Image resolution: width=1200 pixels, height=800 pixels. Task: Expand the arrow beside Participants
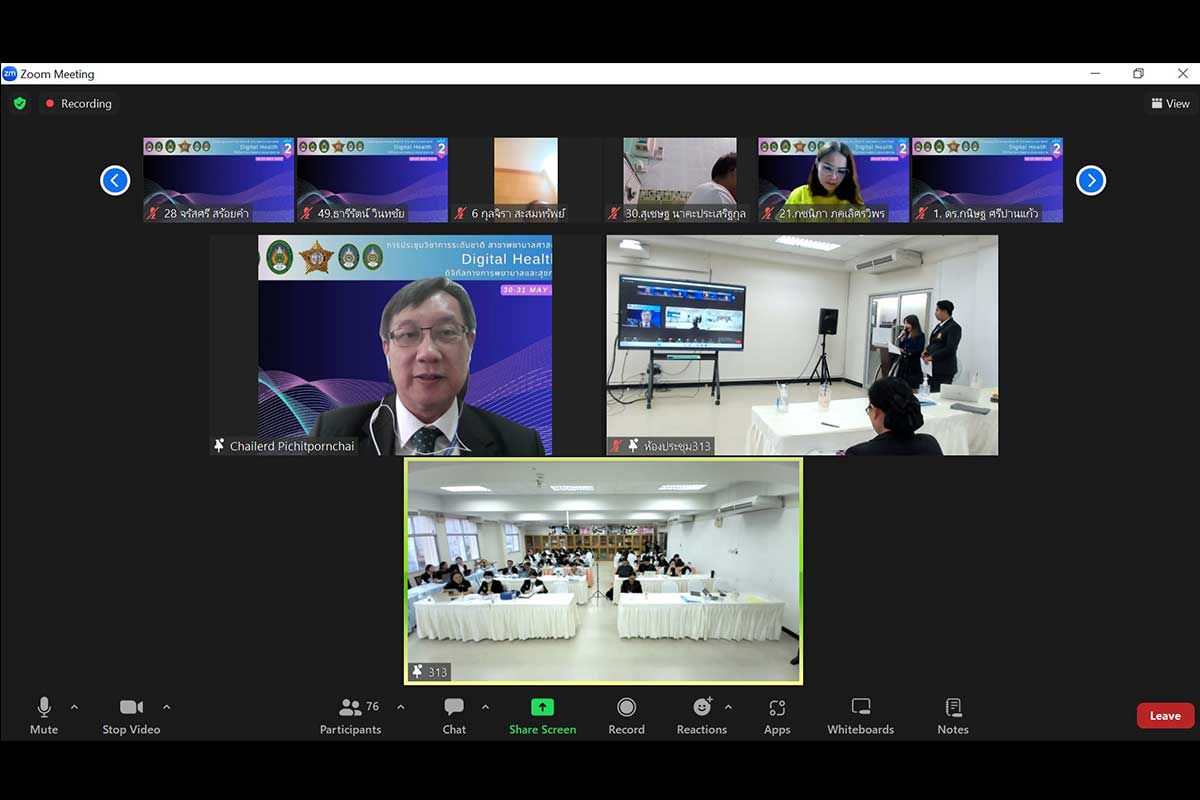point(401,707)
